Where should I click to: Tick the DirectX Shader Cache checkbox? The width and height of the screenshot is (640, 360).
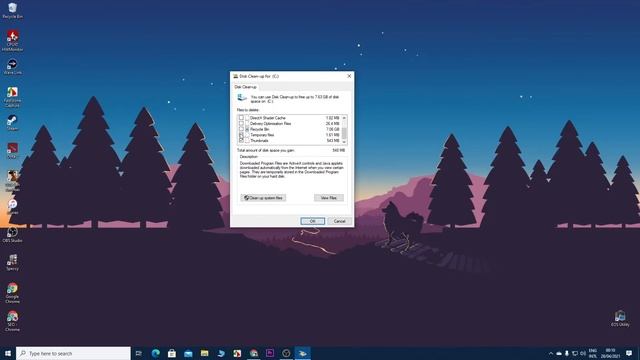[x=241, y=118]
